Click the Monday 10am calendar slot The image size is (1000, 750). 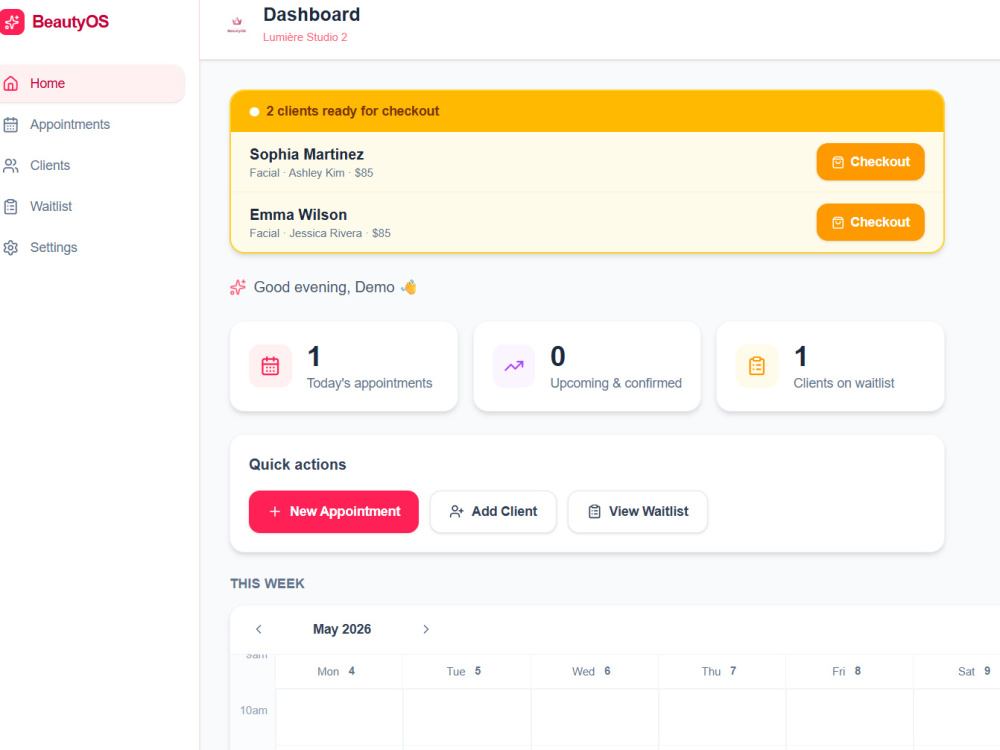(339, 717)
